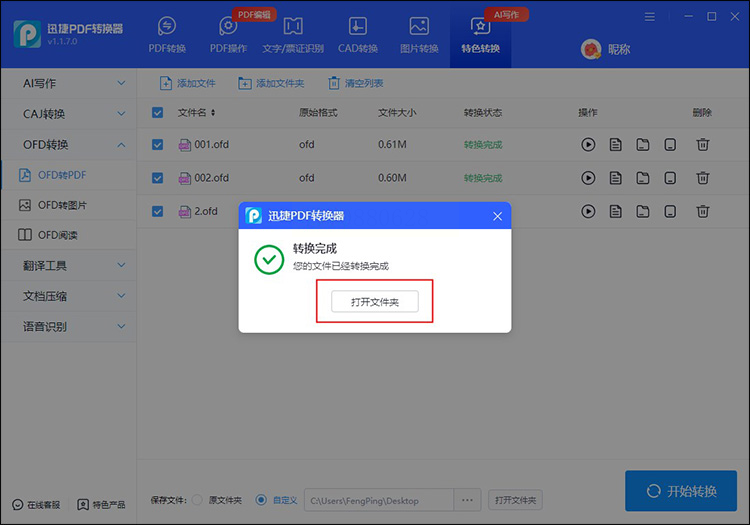The image size is (750, 525).
Task: Click 转换完成 status of 001.ofd
Action: [483, 145]
